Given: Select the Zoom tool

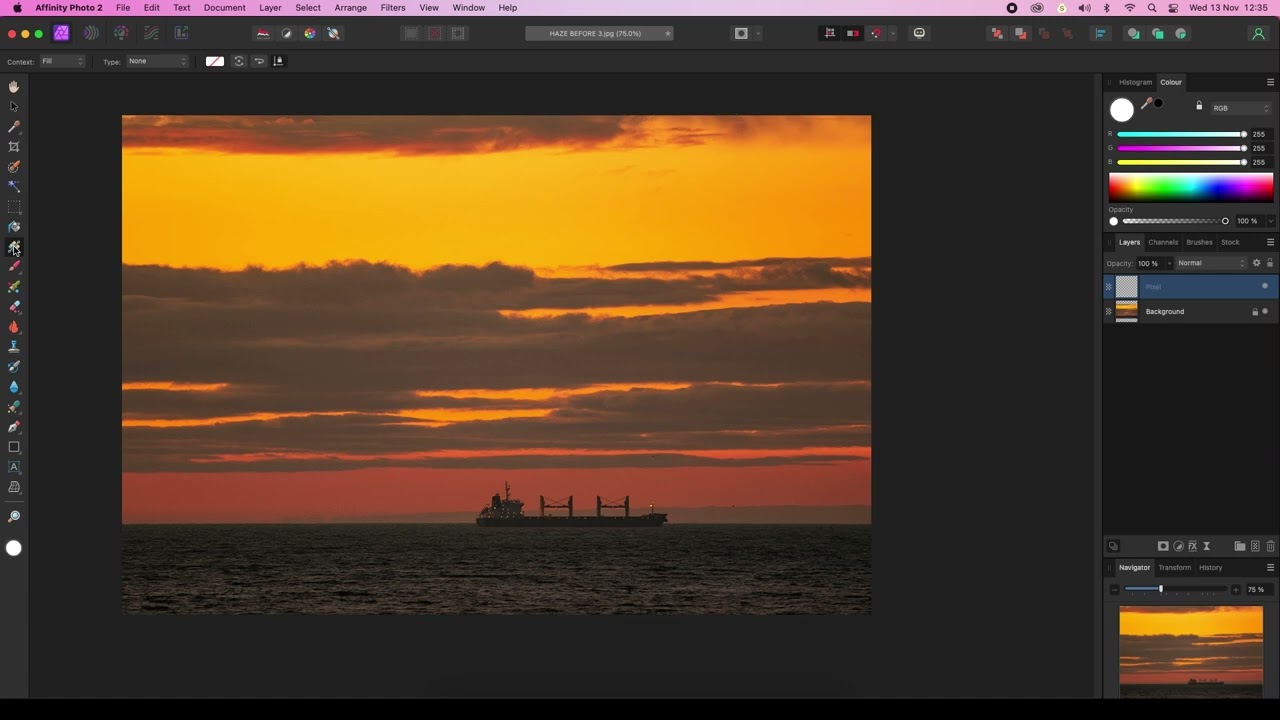Looking at the screenshot, I should pos(14,517).
